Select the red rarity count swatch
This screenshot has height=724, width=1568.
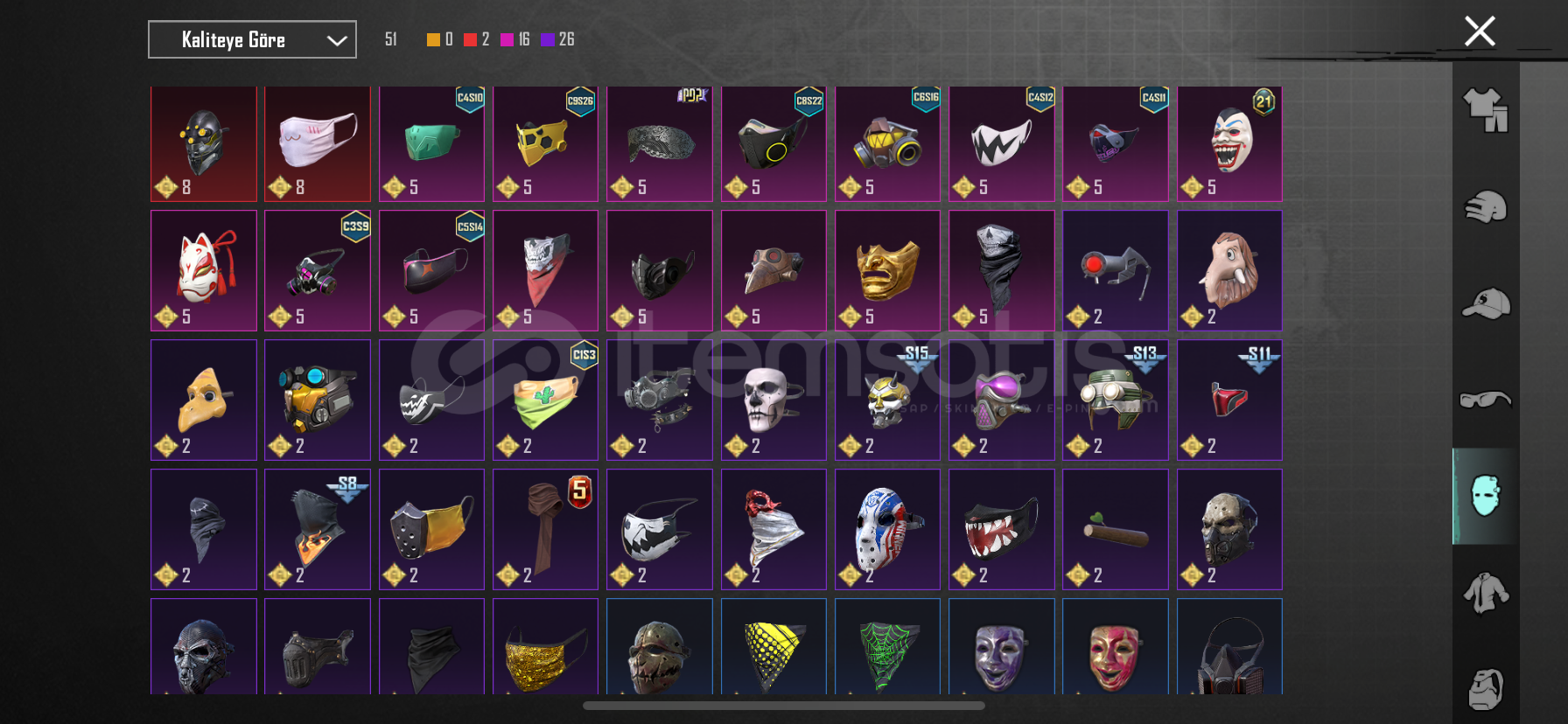point(470,39)
